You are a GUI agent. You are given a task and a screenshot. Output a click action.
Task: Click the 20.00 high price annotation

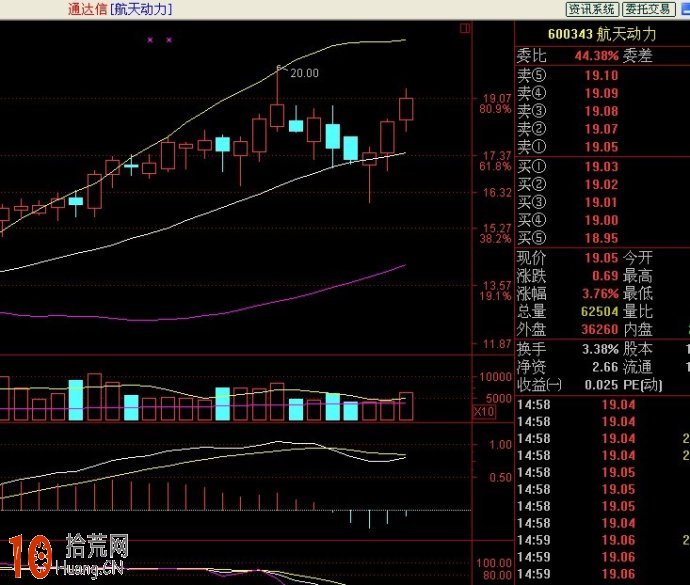pos(304,73)
